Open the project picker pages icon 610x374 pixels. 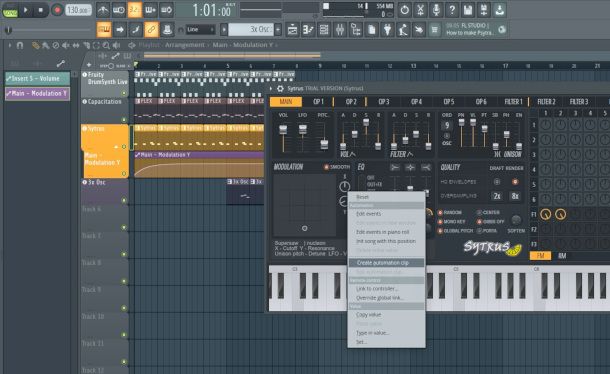[x=372, y=30]
